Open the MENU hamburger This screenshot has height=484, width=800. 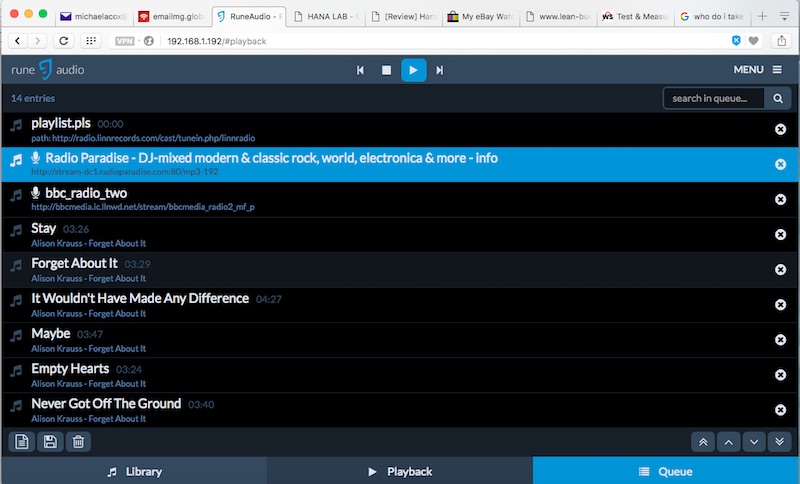[757, 69]
